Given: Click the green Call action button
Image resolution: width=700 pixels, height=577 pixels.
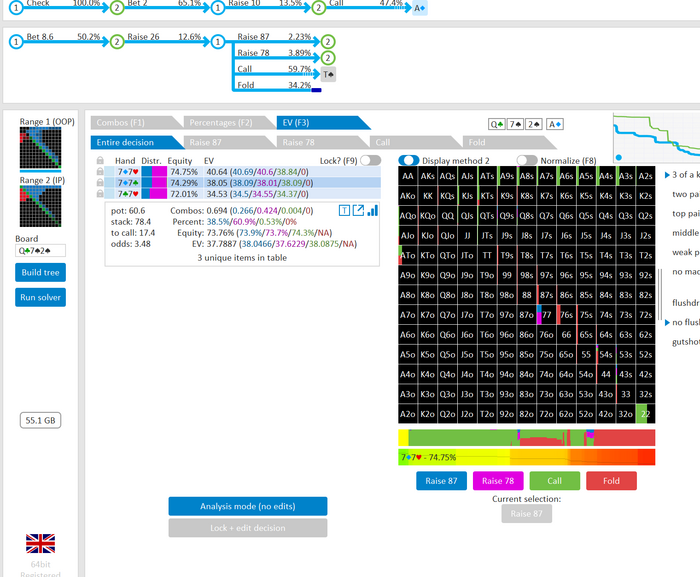Looking at the screenshot, I should tap(554, 481).
